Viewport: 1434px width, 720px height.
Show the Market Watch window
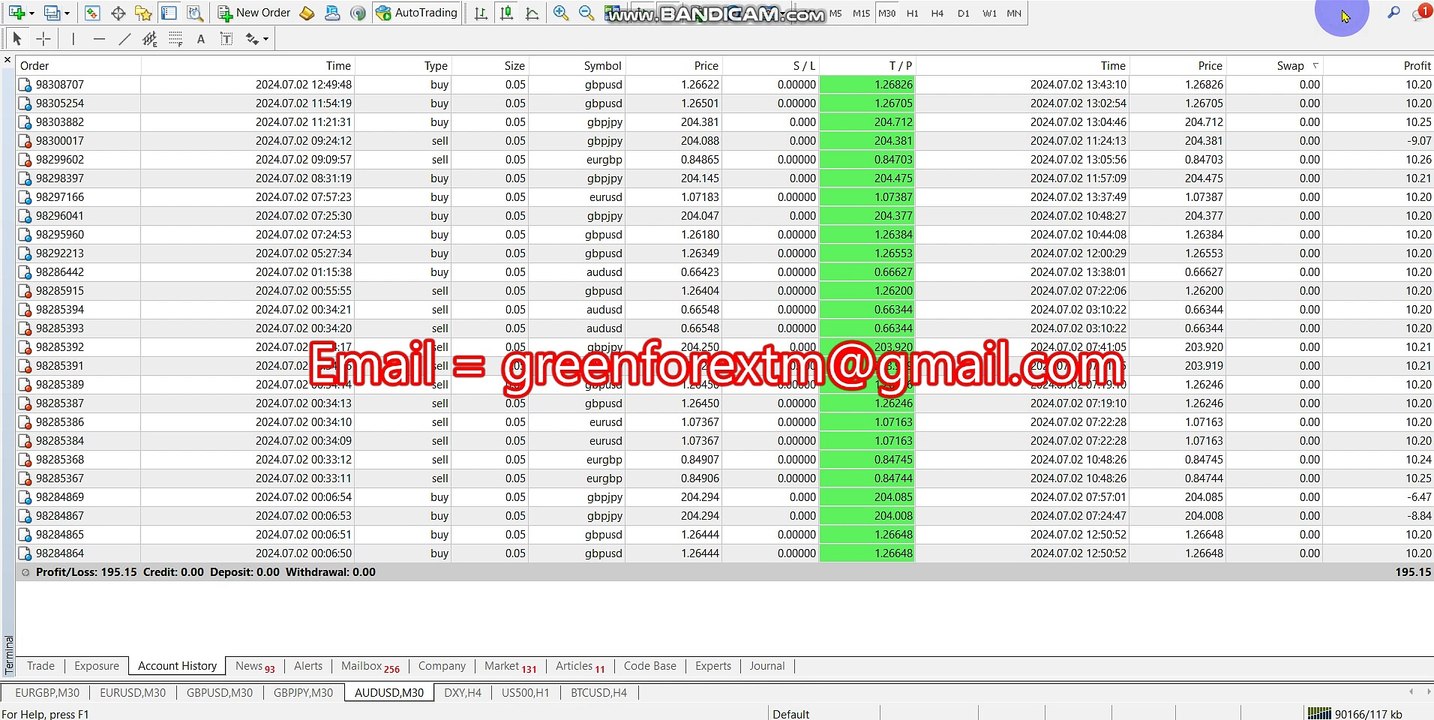[x=92, y=13]
